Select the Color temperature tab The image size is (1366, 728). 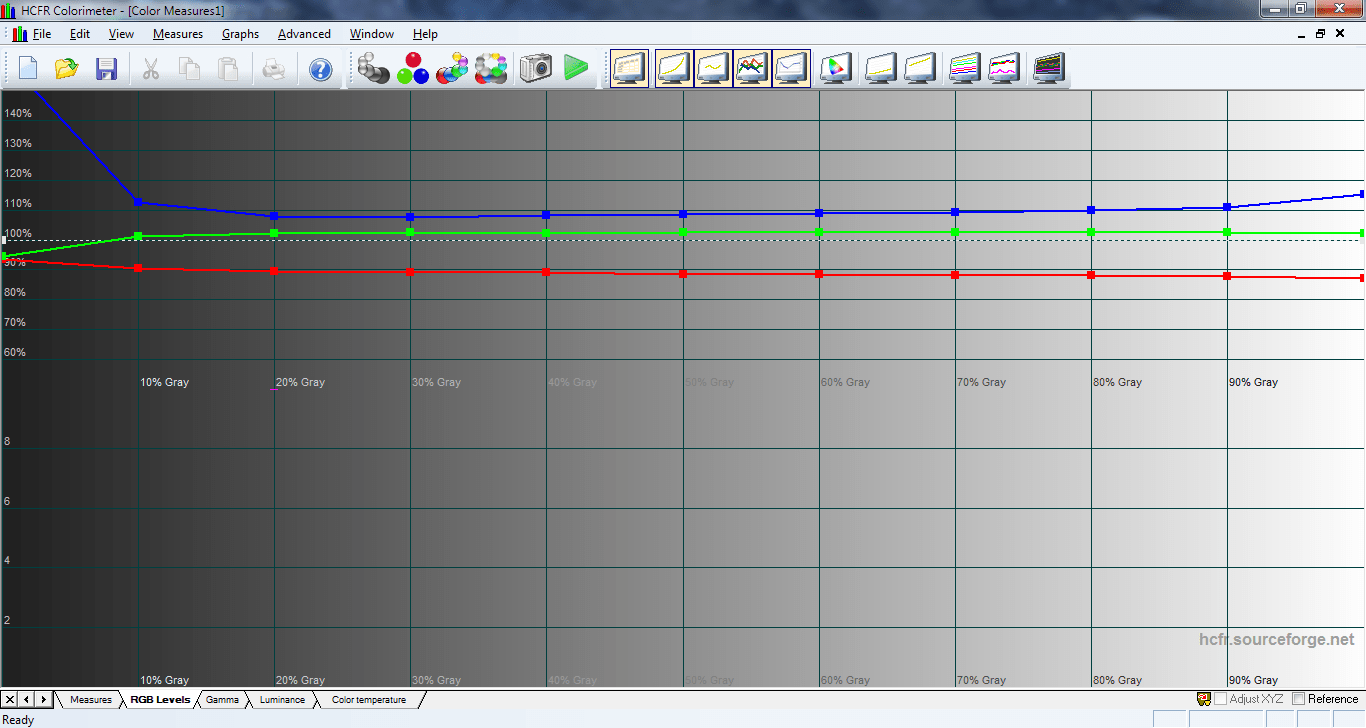click(368, 700)
